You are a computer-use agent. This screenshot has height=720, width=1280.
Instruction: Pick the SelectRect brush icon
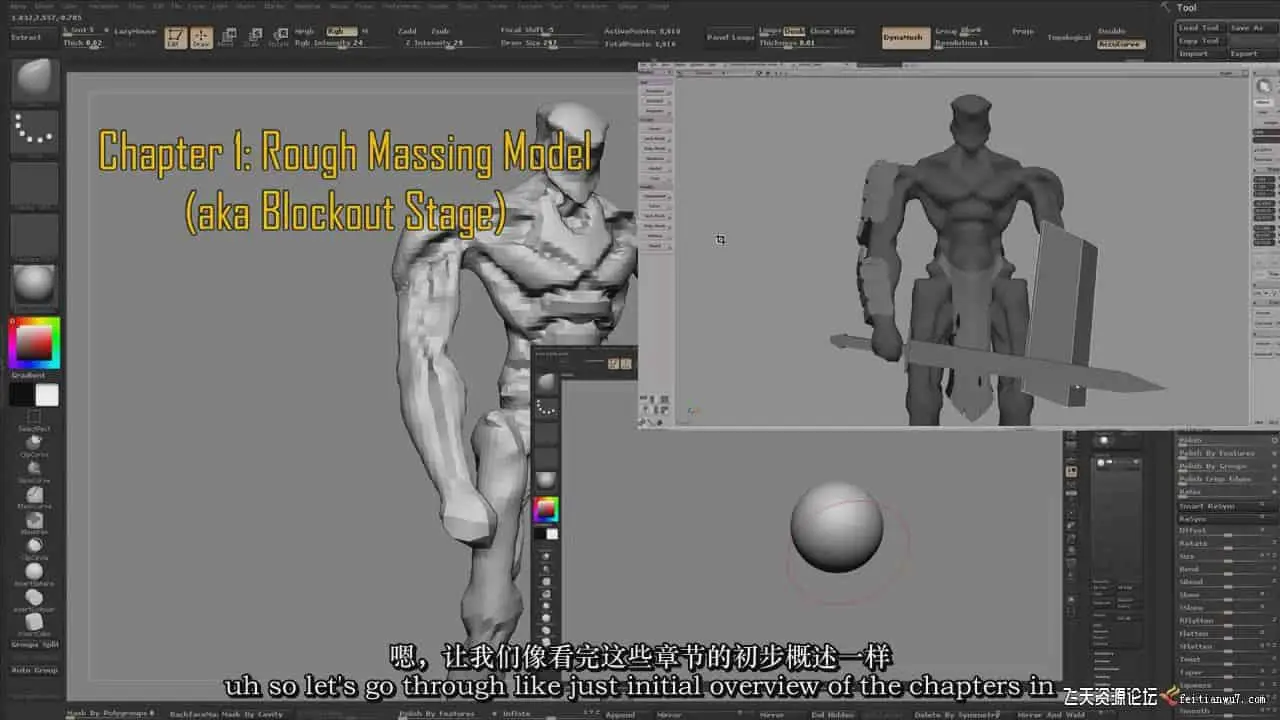click(x=34, y=418)
